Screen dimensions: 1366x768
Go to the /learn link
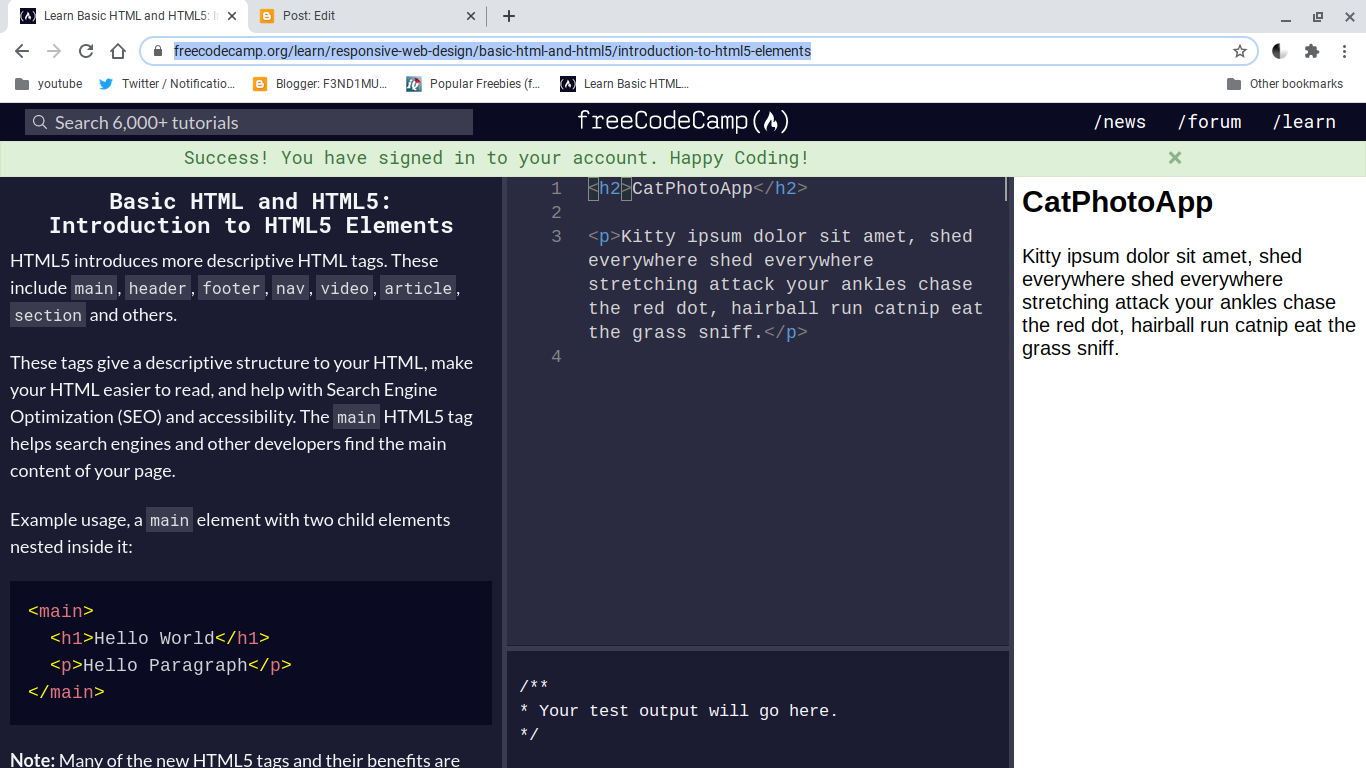pyautogui.click(x=1304, y=122)
